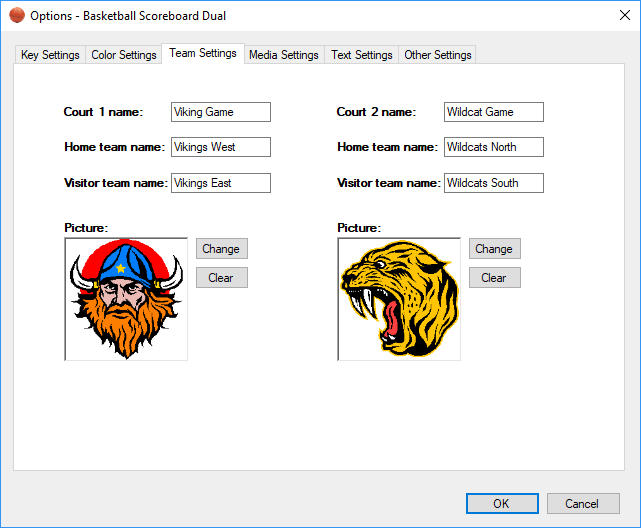Click the Vikings East visitor team field
The width and height of the screenshot is (641, 528).
[220, 183]
